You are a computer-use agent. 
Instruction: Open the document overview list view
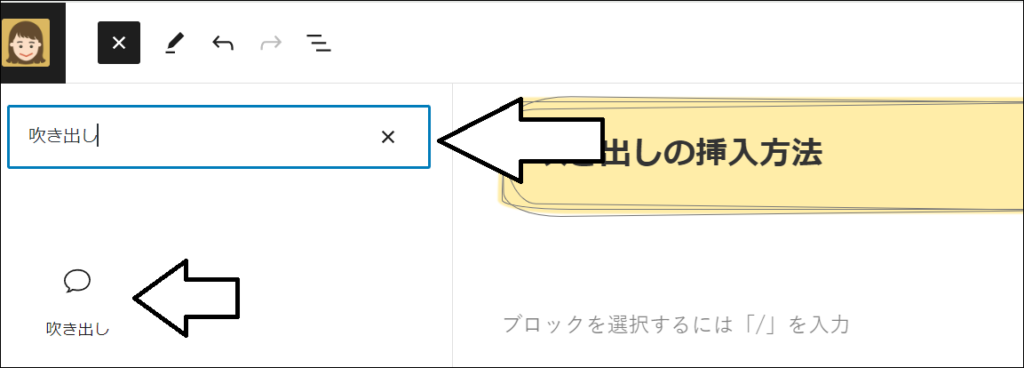(319, 44)
